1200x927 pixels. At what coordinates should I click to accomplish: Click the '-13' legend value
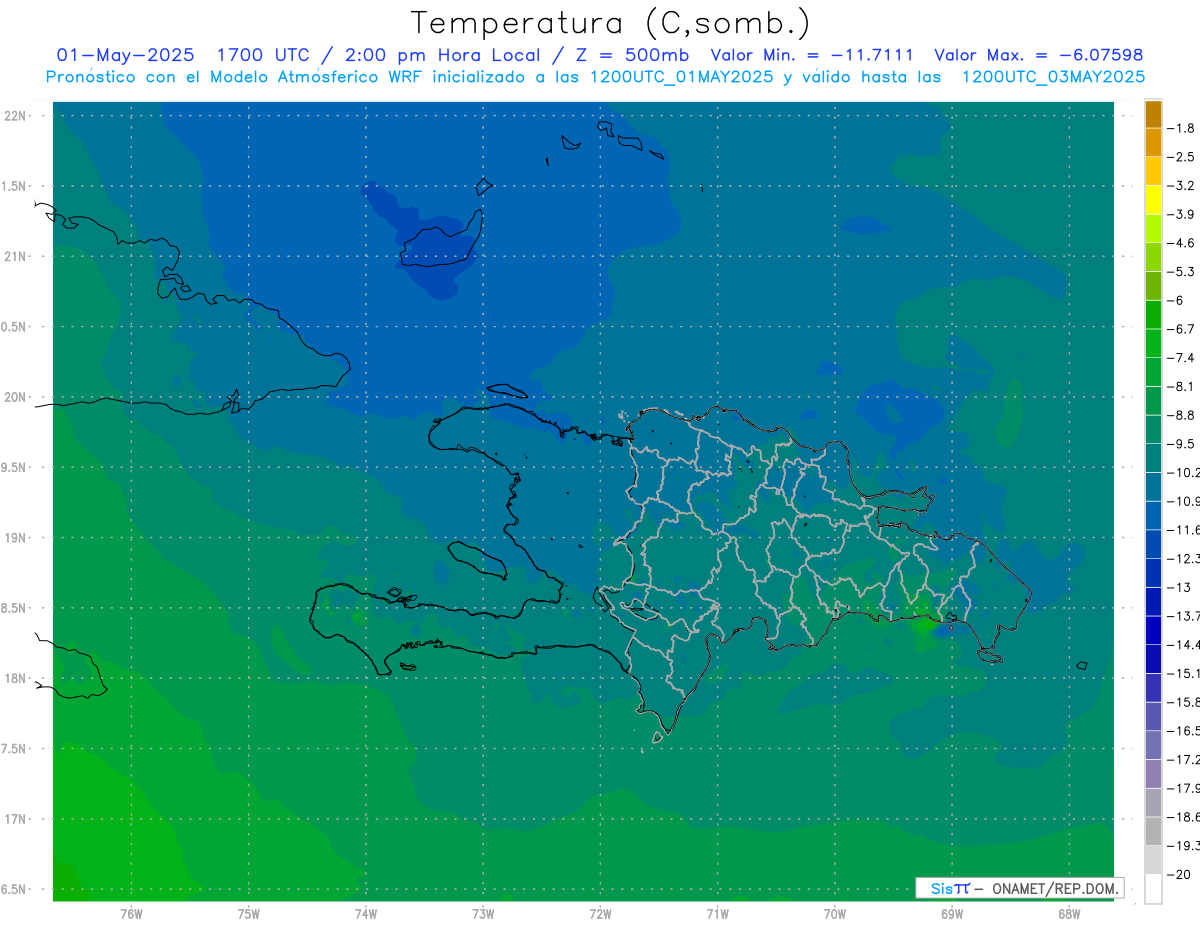coord(1178,588)
